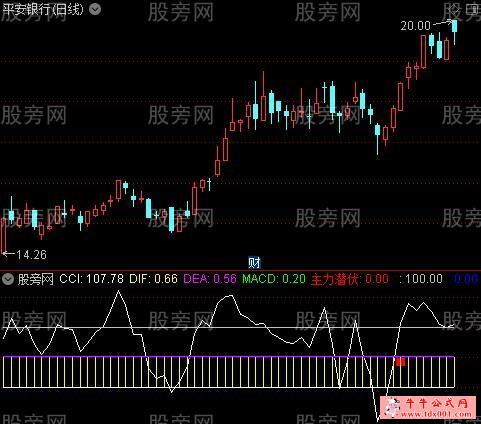The height and width of the screenshot is (424, 481).
Task: Select the first red candlestick near 14.26
Action: 4,236
